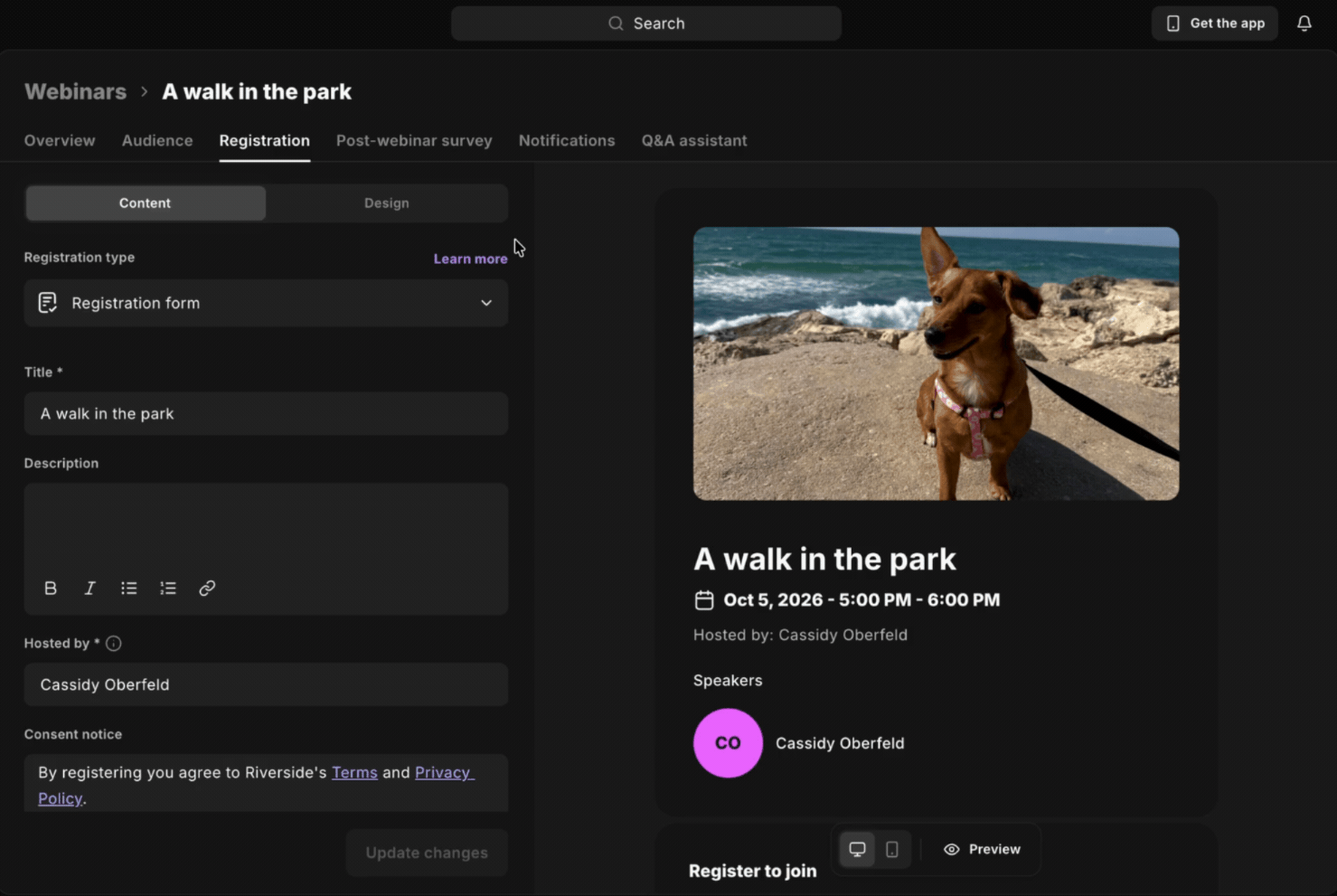Open notifications bell in top bar
The width and height of the screenshot is (1337, 896).
point(1304,24)
